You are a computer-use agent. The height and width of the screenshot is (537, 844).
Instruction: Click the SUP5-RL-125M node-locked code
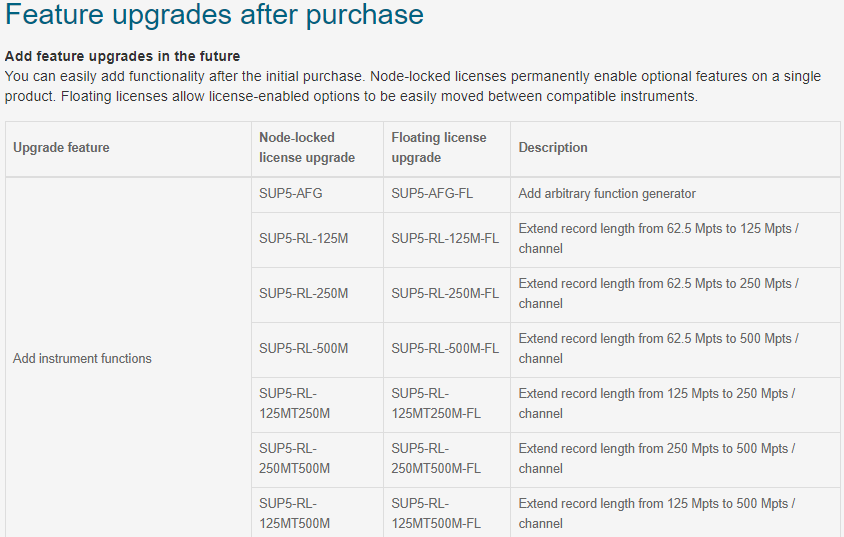coord(304,238)
